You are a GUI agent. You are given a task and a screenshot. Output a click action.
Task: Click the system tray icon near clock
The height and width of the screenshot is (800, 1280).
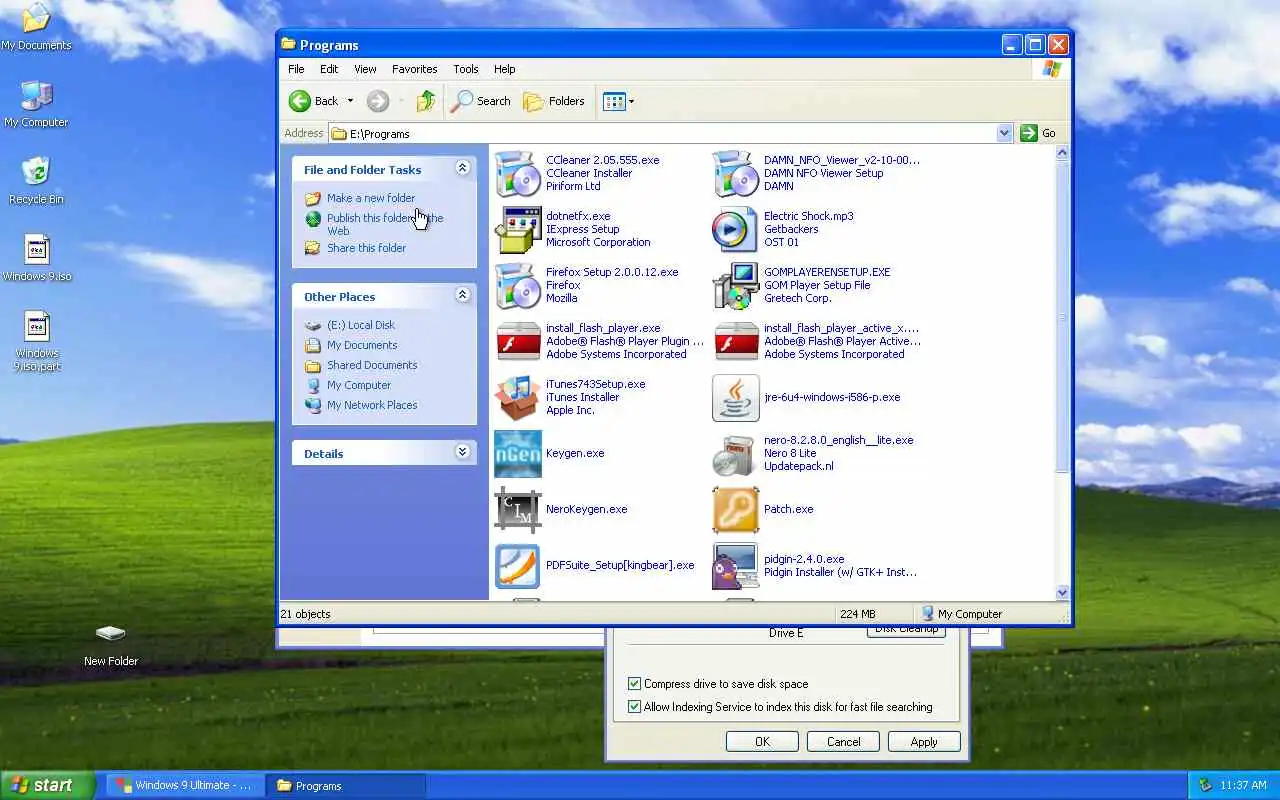click(1204, 785)
